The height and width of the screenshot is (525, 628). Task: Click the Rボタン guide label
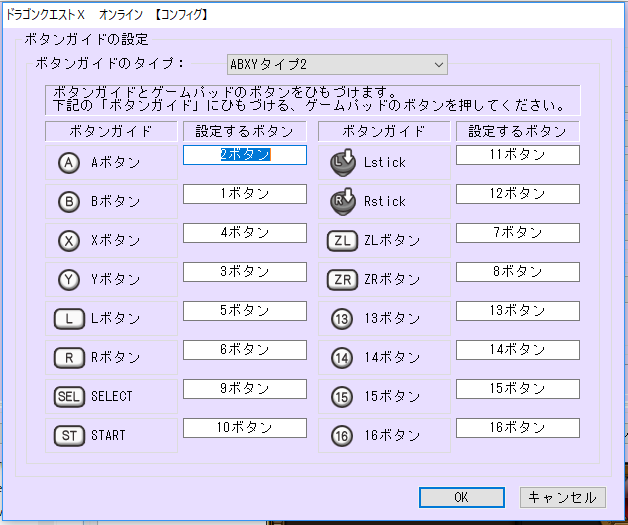click(115, 358)
